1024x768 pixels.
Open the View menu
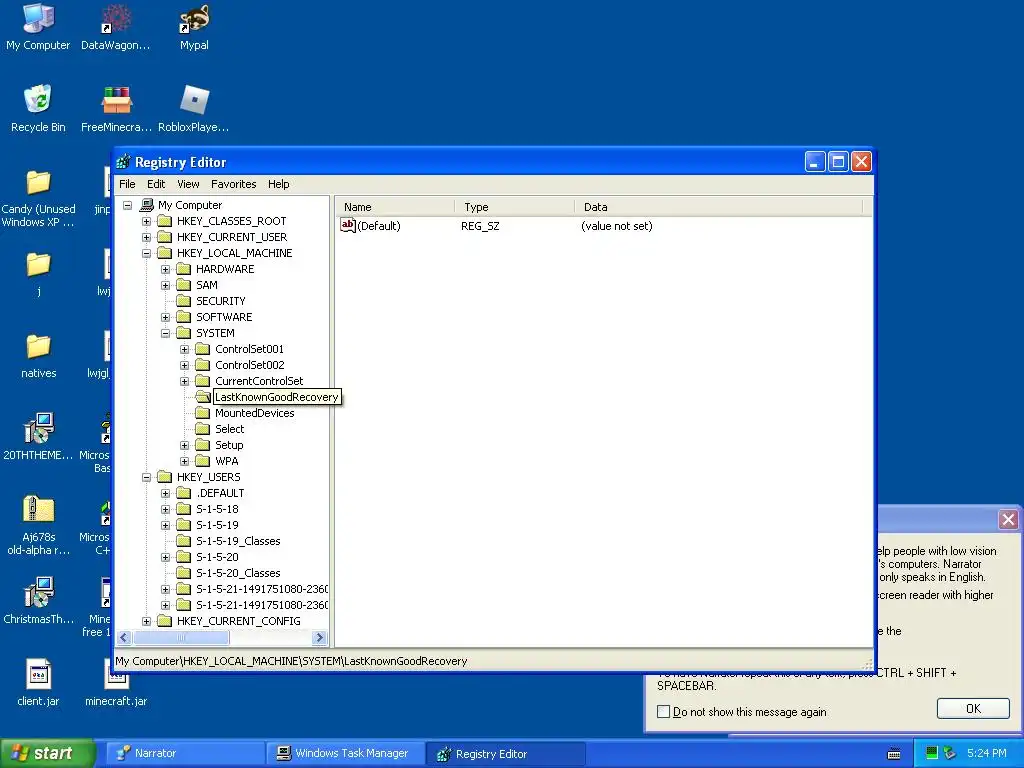[188, 184]
